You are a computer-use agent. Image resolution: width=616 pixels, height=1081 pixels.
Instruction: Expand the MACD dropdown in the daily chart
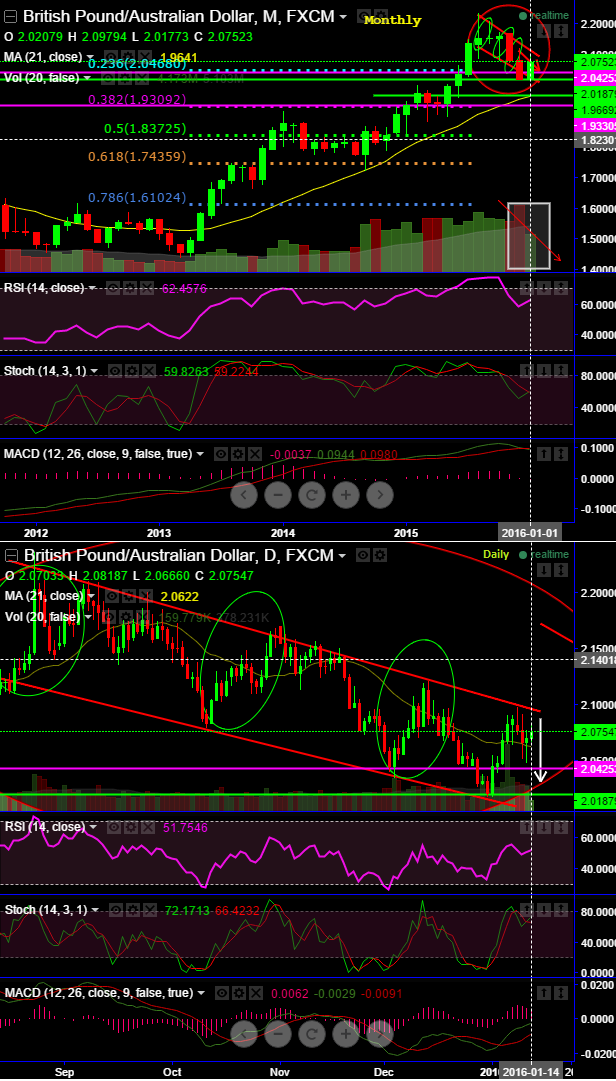(200, 993)
